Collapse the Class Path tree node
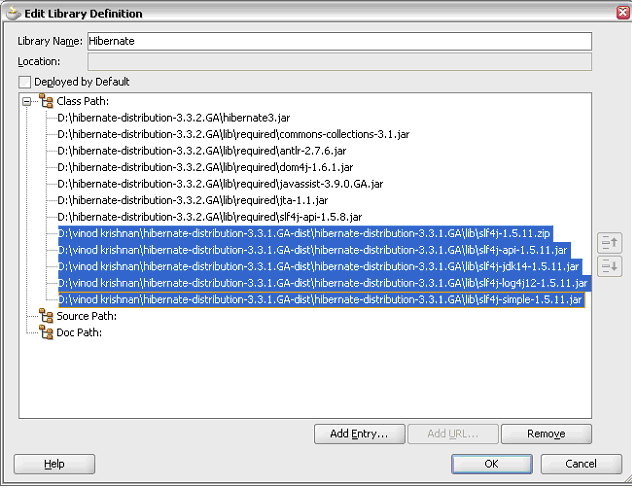Viewport: 632px width, 488px height. [29, 101]
